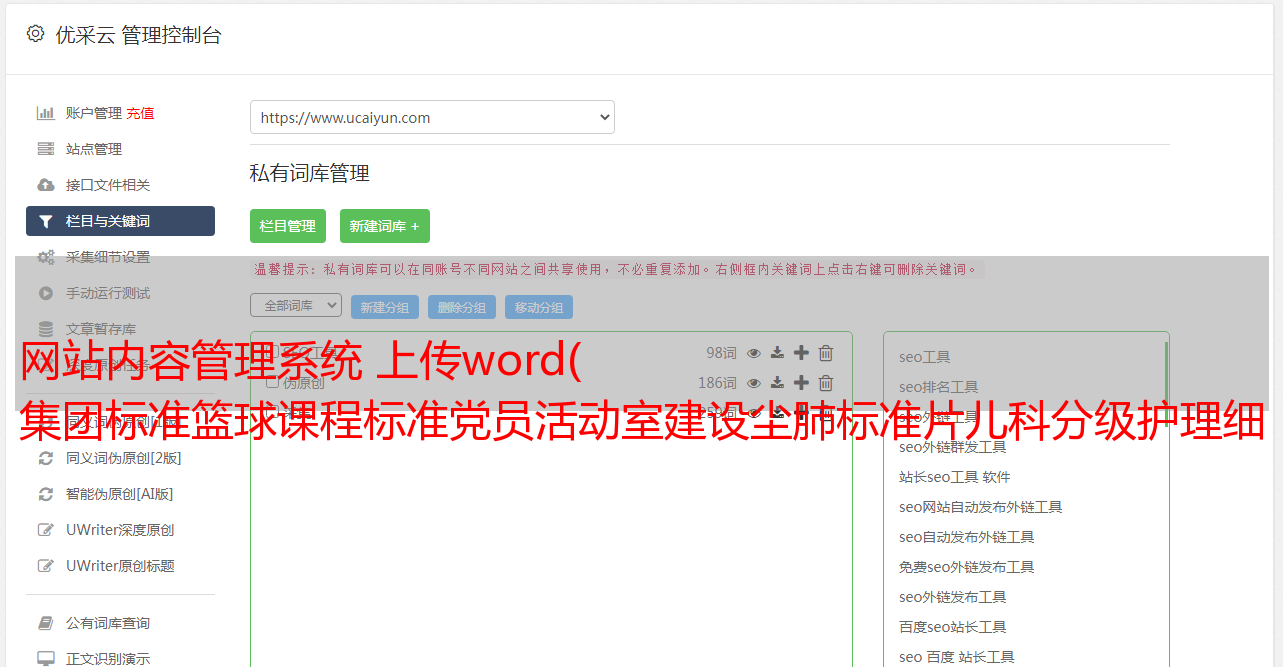The height and width of the screenshot is (667, 1283).
Task: Click the edit icon for UWriter深度原创
Action: [46, 530]
